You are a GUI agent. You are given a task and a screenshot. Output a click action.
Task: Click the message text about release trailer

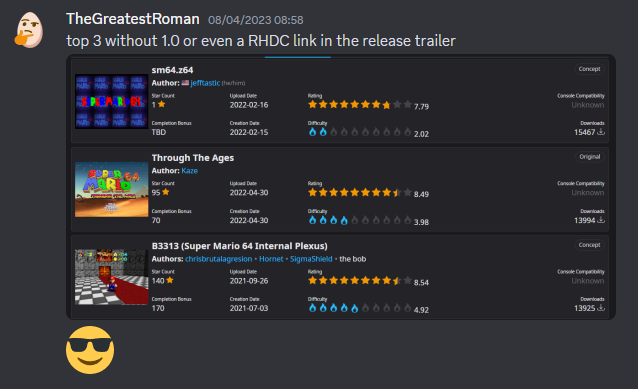pos(261,41)
